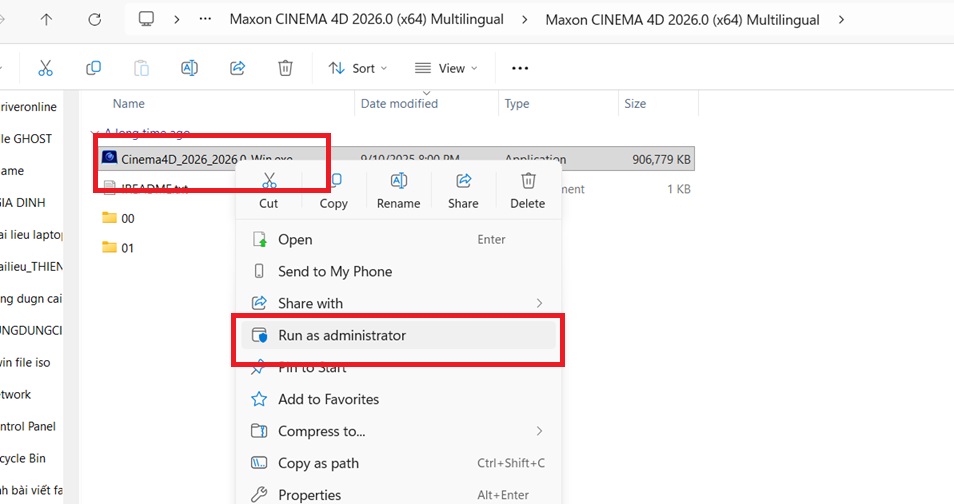Select Pin to Start entry
The width and height of the screenshot is (954, 504).
(x=399, y=367)
